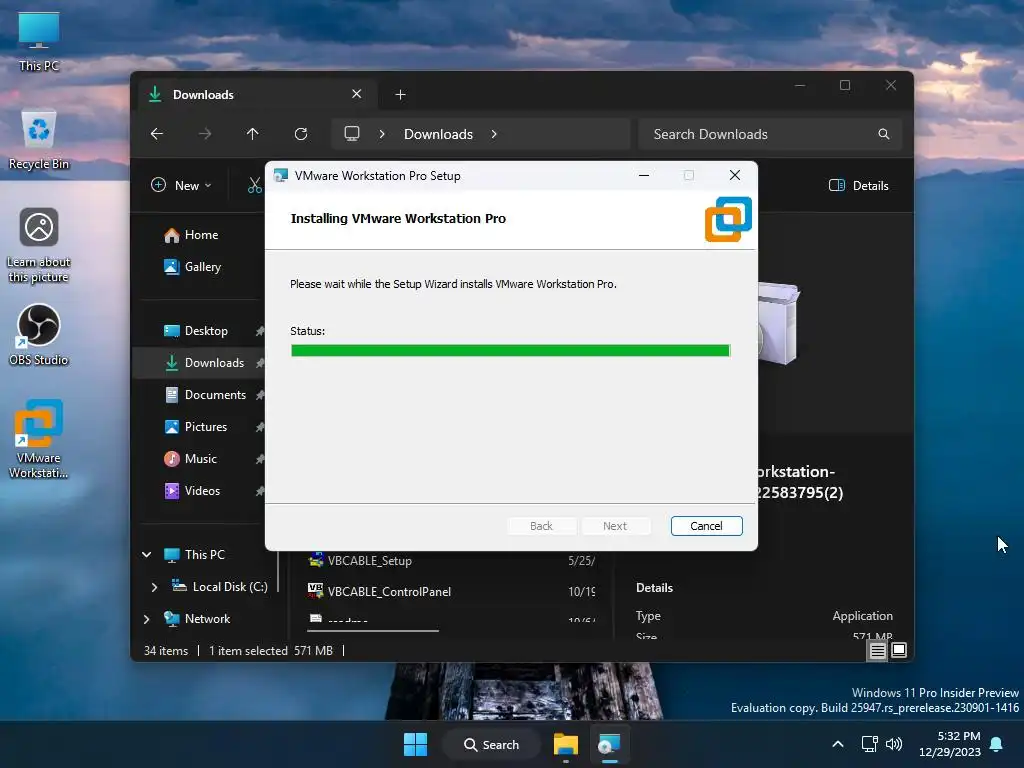Open File Explorer from the taskbar
The width and height of the screenshot is (1024, 768).
[566, 744]
